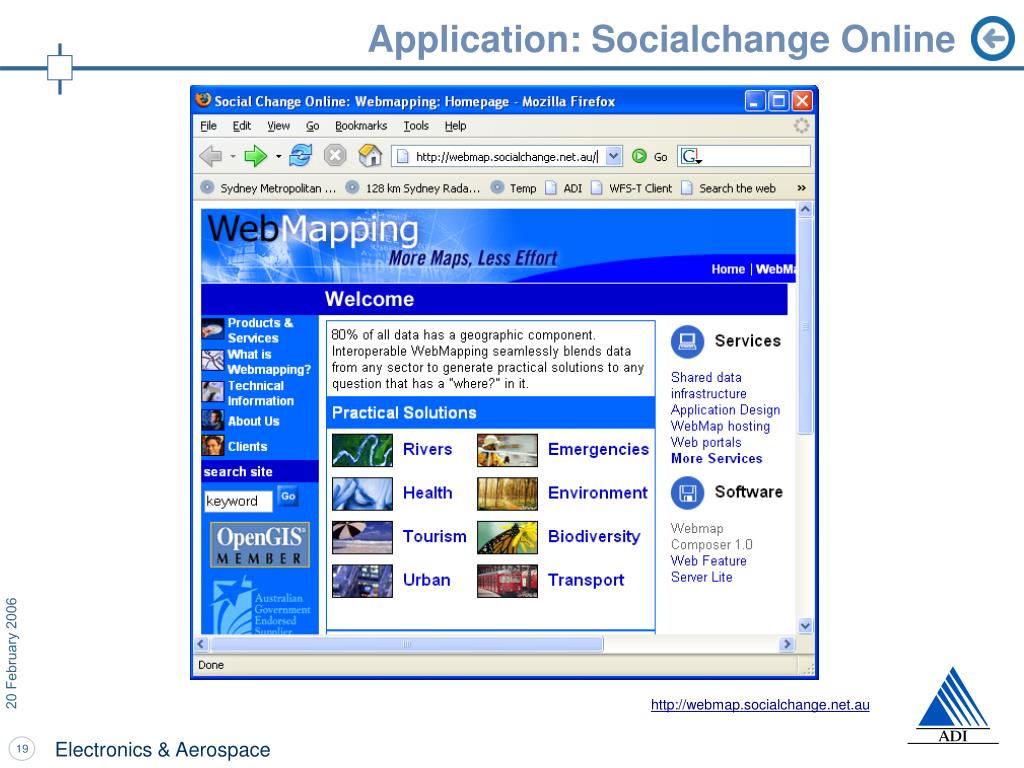Click the OpenGIS Member badge
Image resolution: width=1024 pixels, height=768 pixels.
tap(260, 545)
